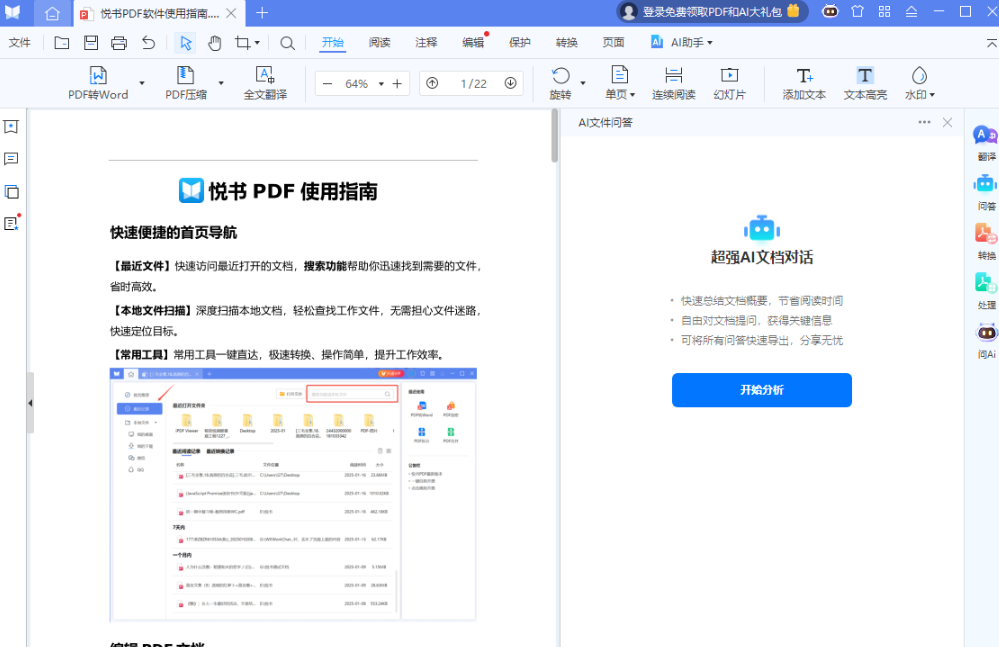Image resolution: width=999 pixels, height=647 pixels.
Task: Switch to the 开始 tab
Action: [x=333, y=43]
